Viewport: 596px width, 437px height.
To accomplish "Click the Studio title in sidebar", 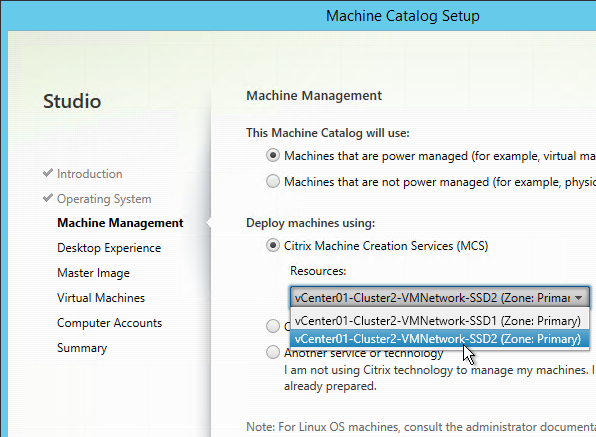I will point(72,101).
